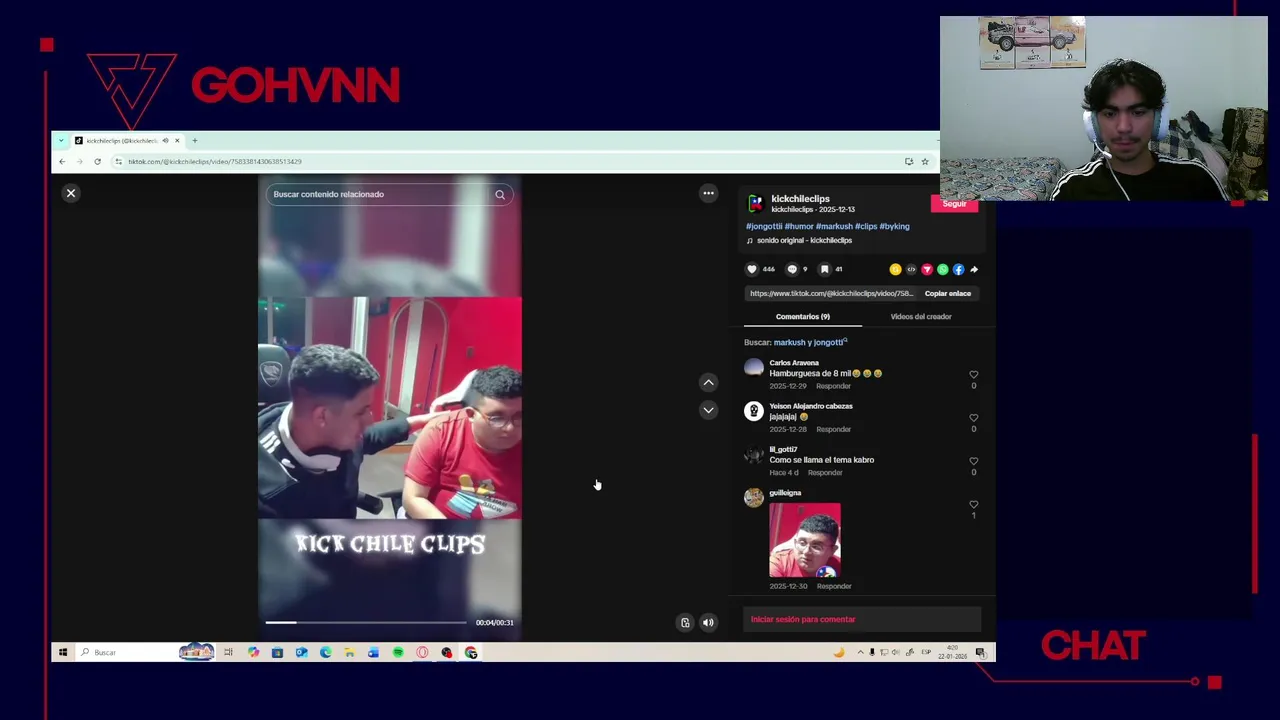Reply to lil_gotti7's 'Como se llama' comment
The height and width of the screenshot is (720, 1280).
(825, 473)
